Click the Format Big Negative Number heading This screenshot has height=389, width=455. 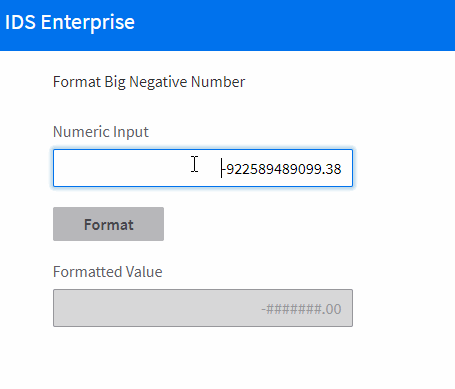[x=149, y=82]
